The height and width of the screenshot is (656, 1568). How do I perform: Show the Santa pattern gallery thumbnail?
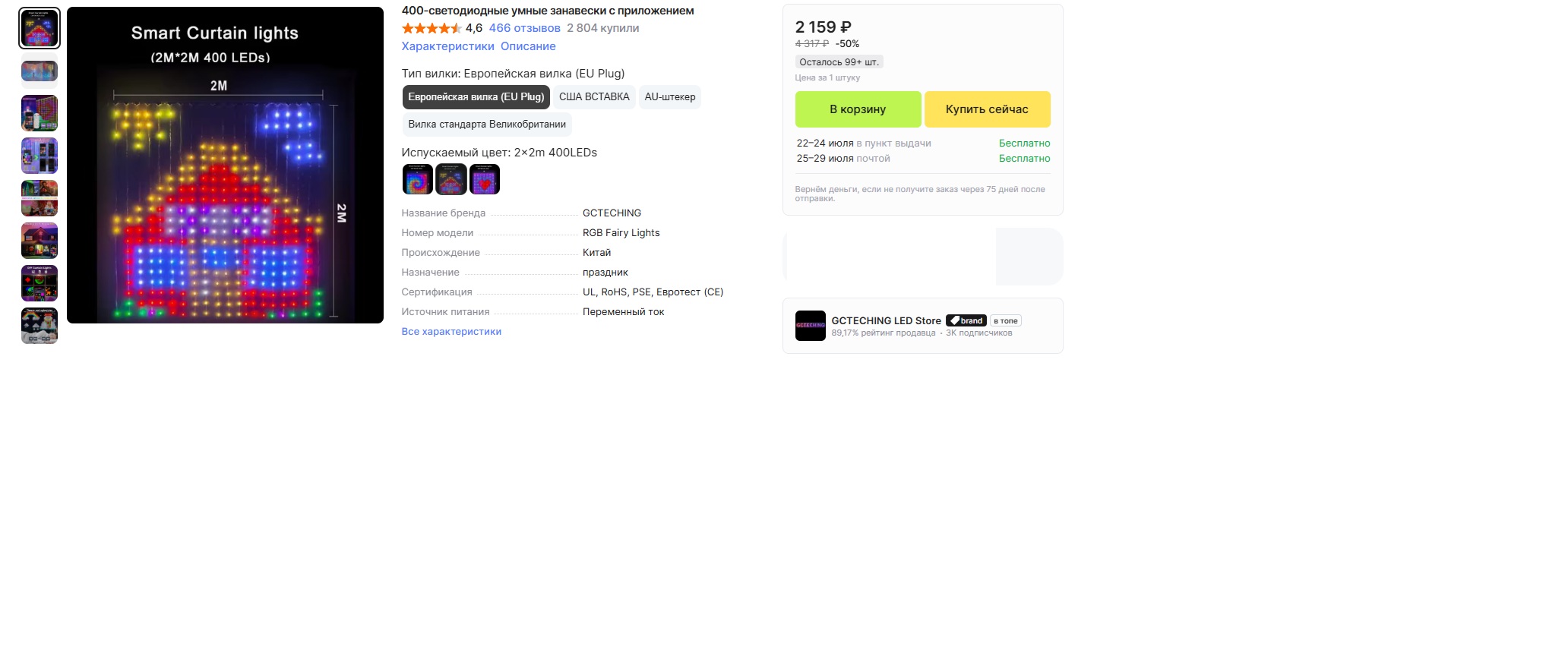click(x=40, y=326)
